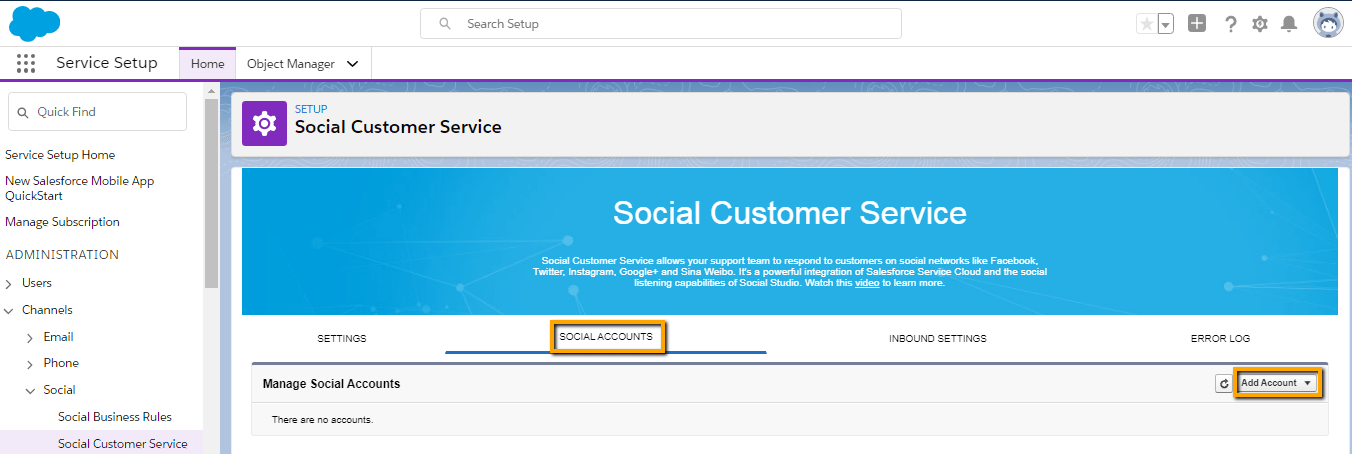Click the Salesforce cloud logo
Screen dimensions: 1352x454
(x=35, y=22)
